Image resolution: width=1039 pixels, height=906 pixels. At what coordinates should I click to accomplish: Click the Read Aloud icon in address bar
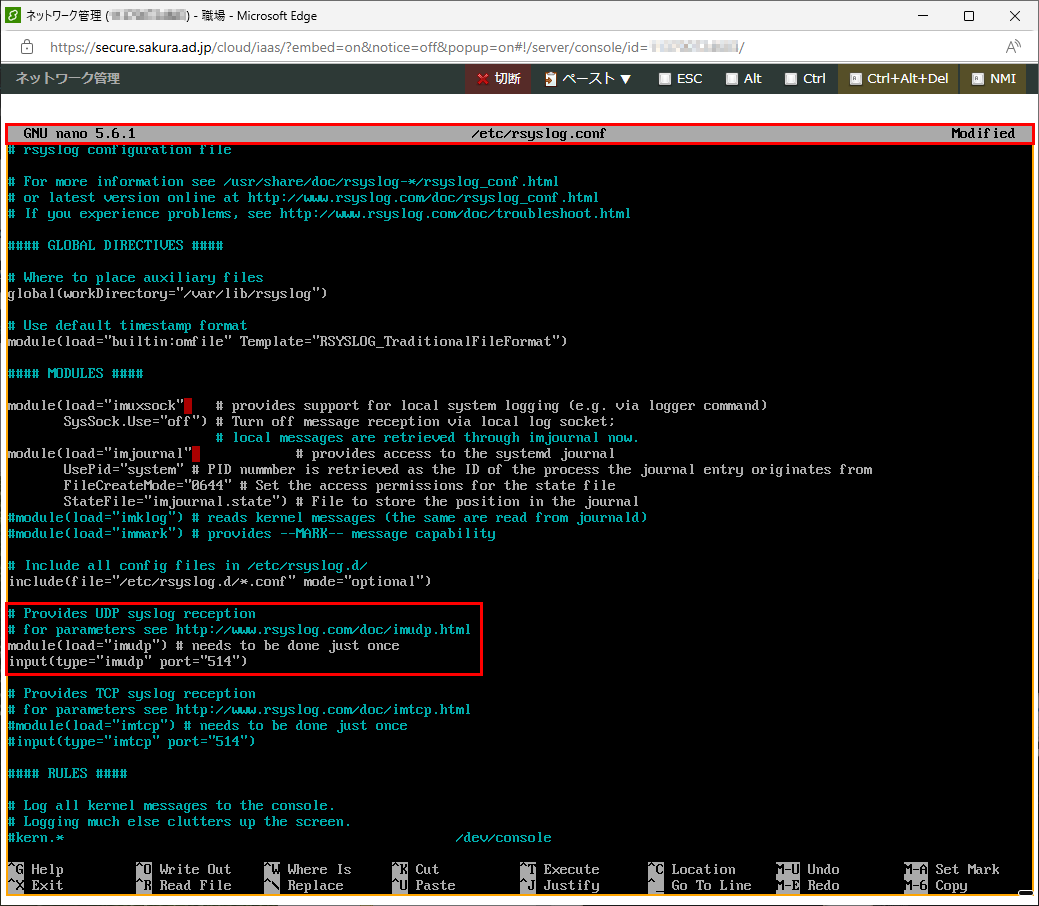pos(1012,47)
